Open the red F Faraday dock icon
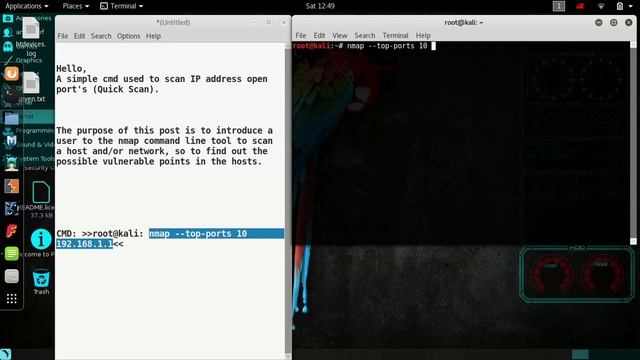640x360 pixels. click(11, 231)
